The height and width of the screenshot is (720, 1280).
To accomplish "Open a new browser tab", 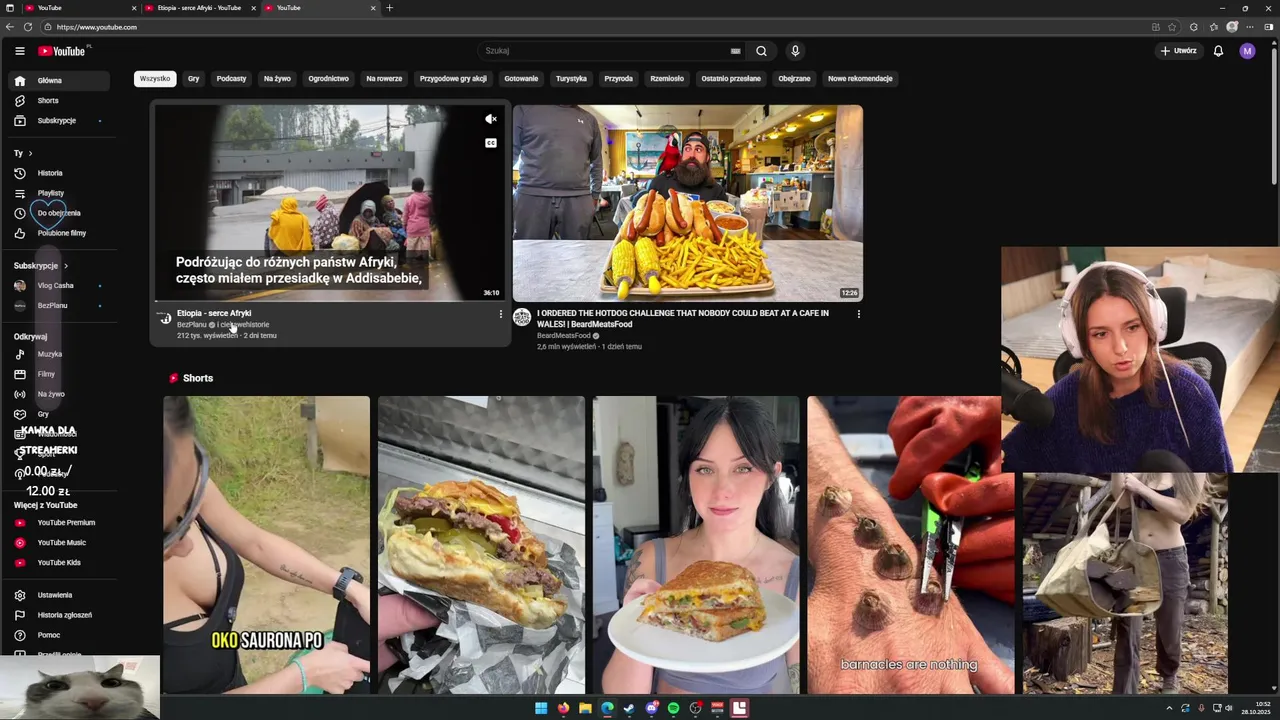I will [389, 8].
